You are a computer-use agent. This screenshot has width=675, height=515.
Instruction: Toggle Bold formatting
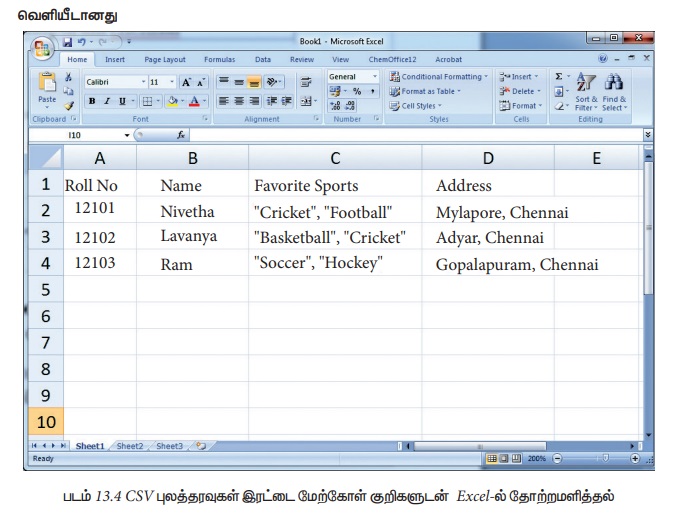pos(92,101)
